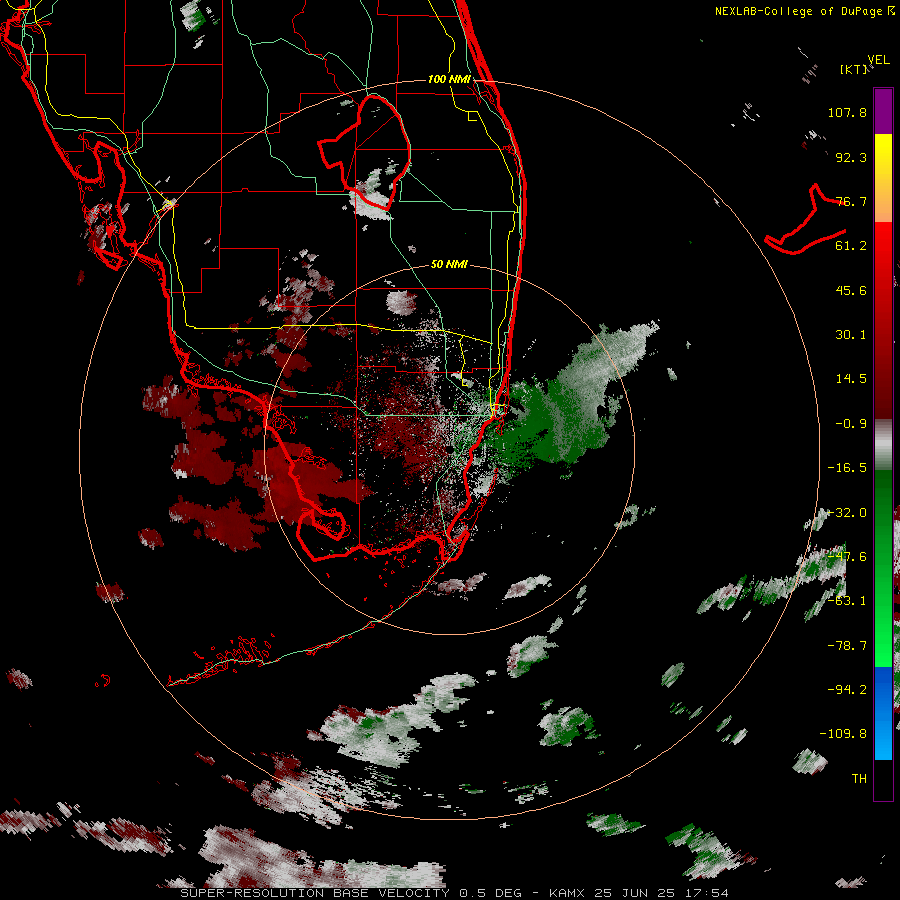Screen dimensions: 900x900
Task: Click the NEXLAB-College of DuPage credit text
Action: point(805,11)
